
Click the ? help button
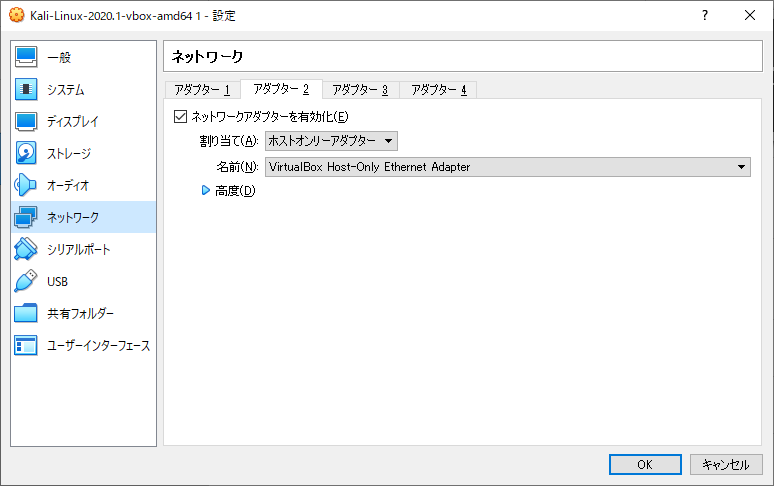click(705, 15)
